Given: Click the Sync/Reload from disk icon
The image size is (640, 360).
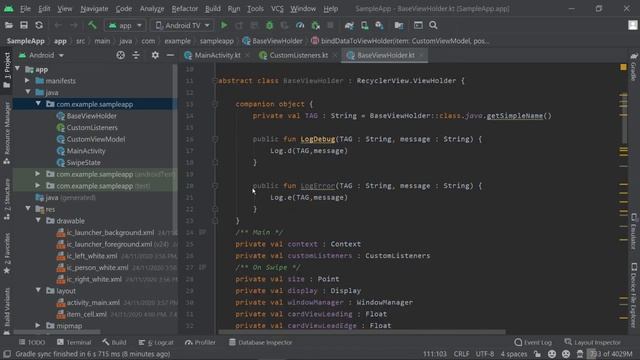Looking at the screenshot, I should click(x=39, y=25).
